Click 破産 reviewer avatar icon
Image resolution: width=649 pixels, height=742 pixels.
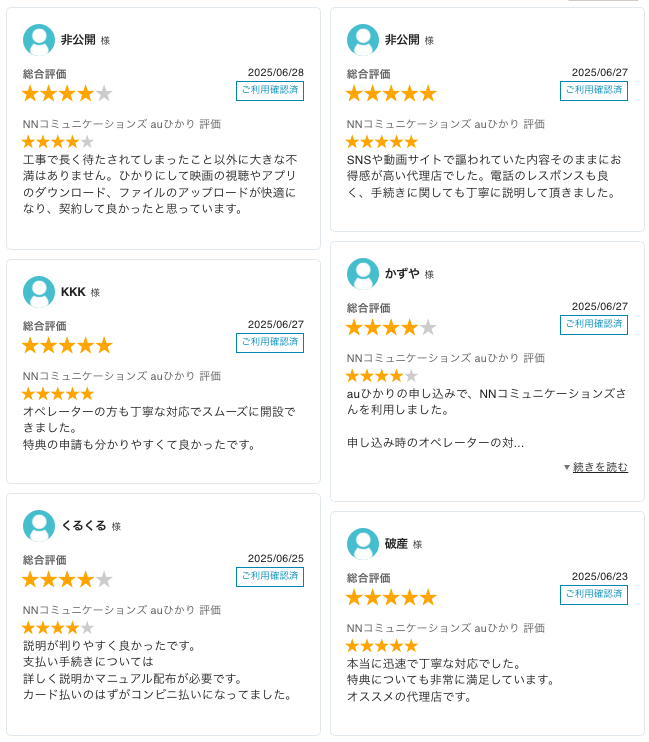(x=363, y=544)
